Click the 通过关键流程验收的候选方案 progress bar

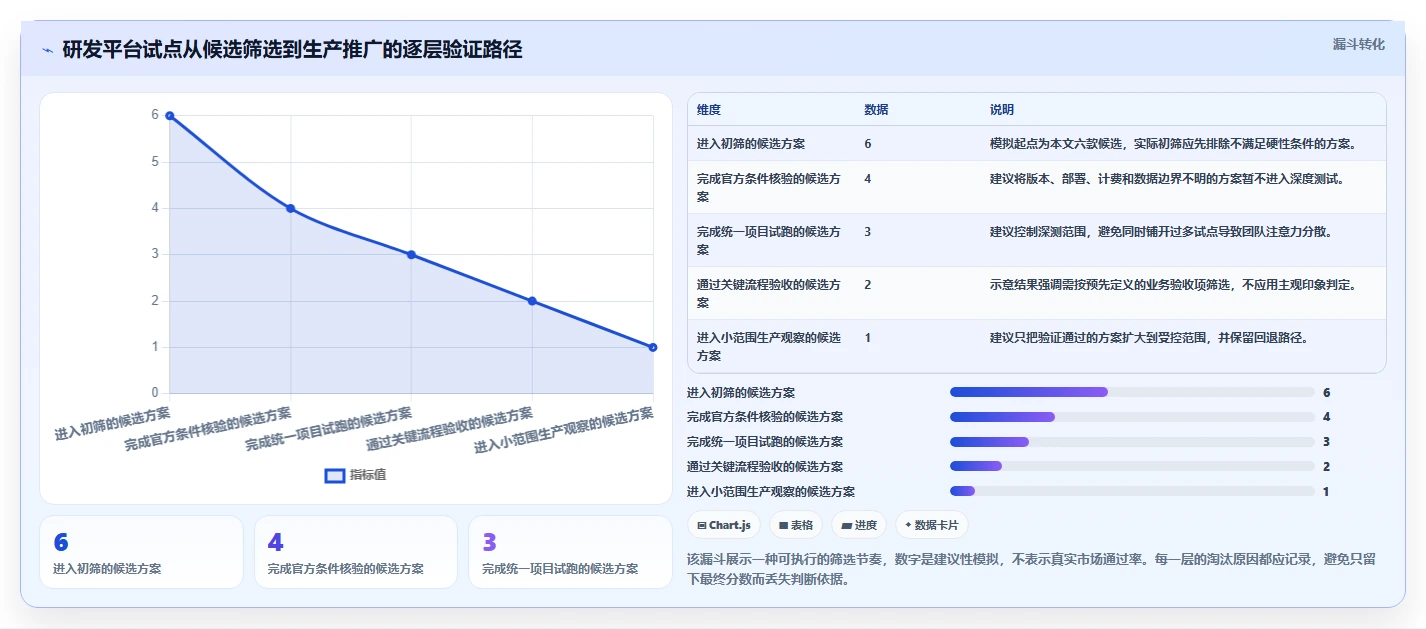pos(1132,466)
